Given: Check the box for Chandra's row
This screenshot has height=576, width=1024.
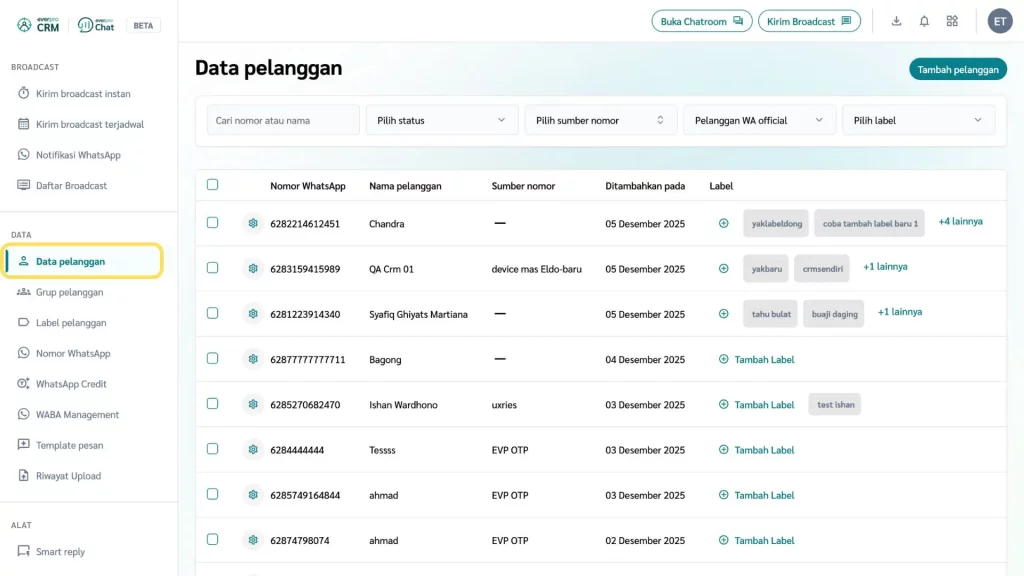Looking at the screenshot, I should (x=212, y=223).
